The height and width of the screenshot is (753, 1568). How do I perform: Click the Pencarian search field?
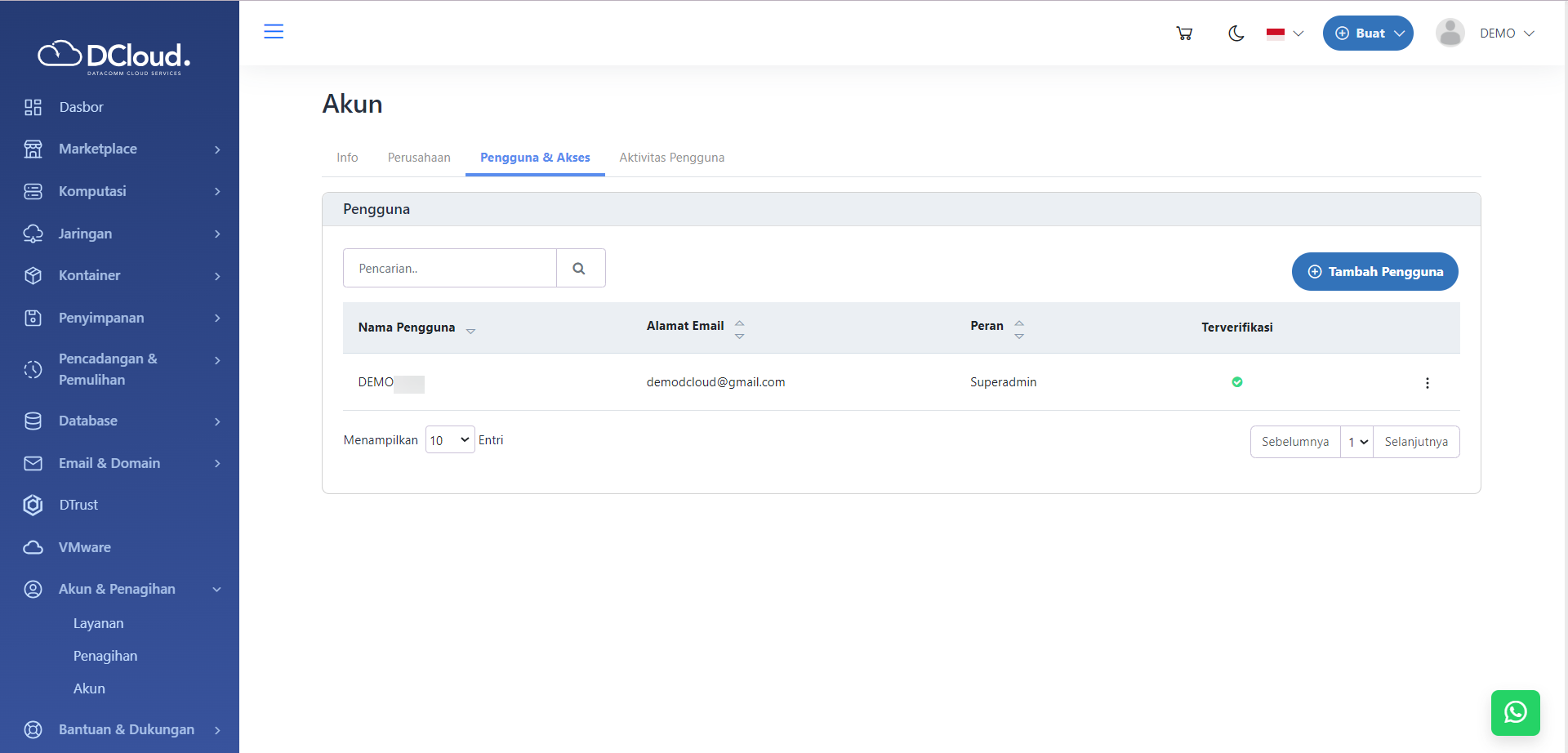point(449,269)
